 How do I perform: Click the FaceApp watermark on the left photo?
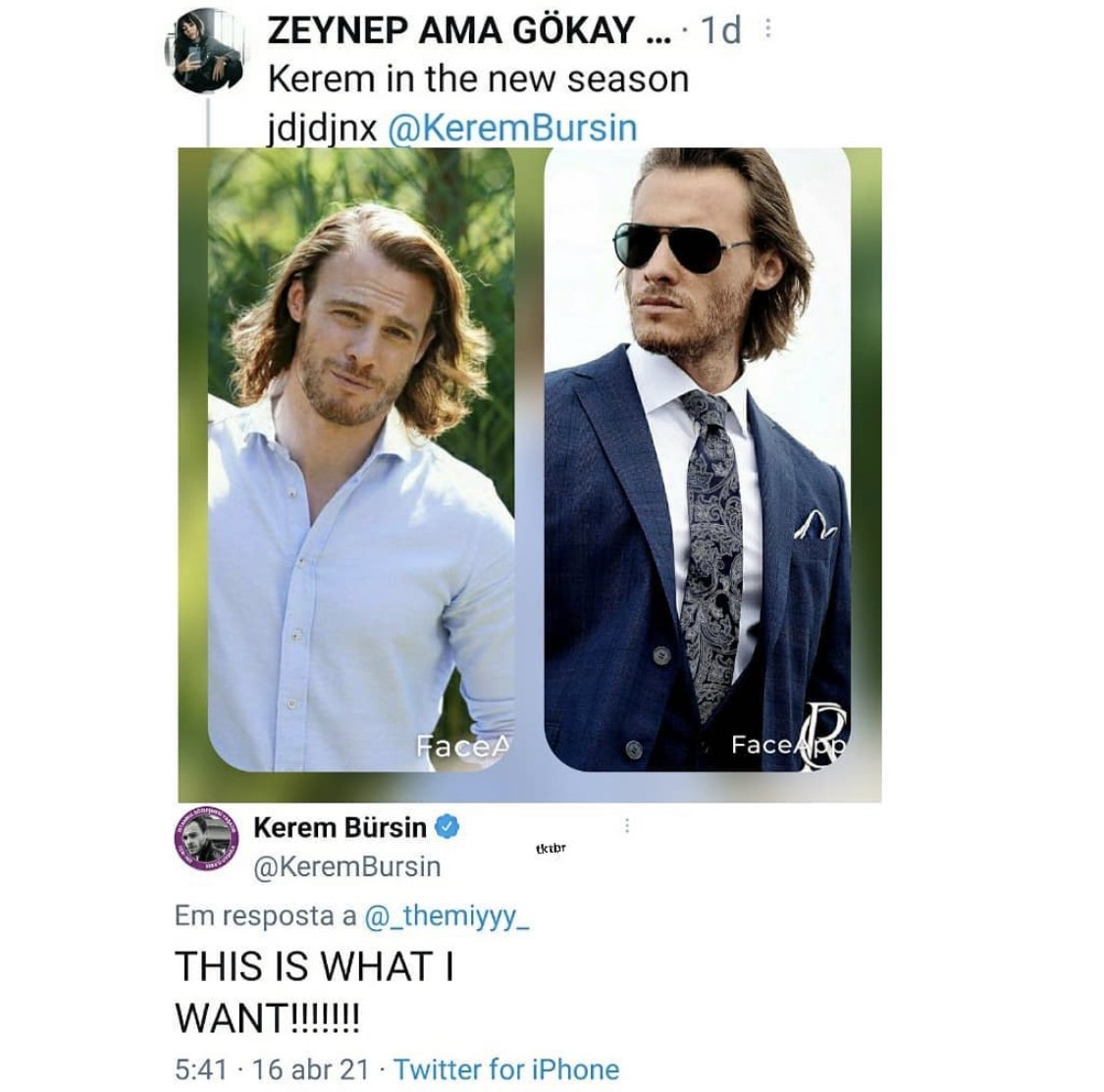[x=464, y=745]
